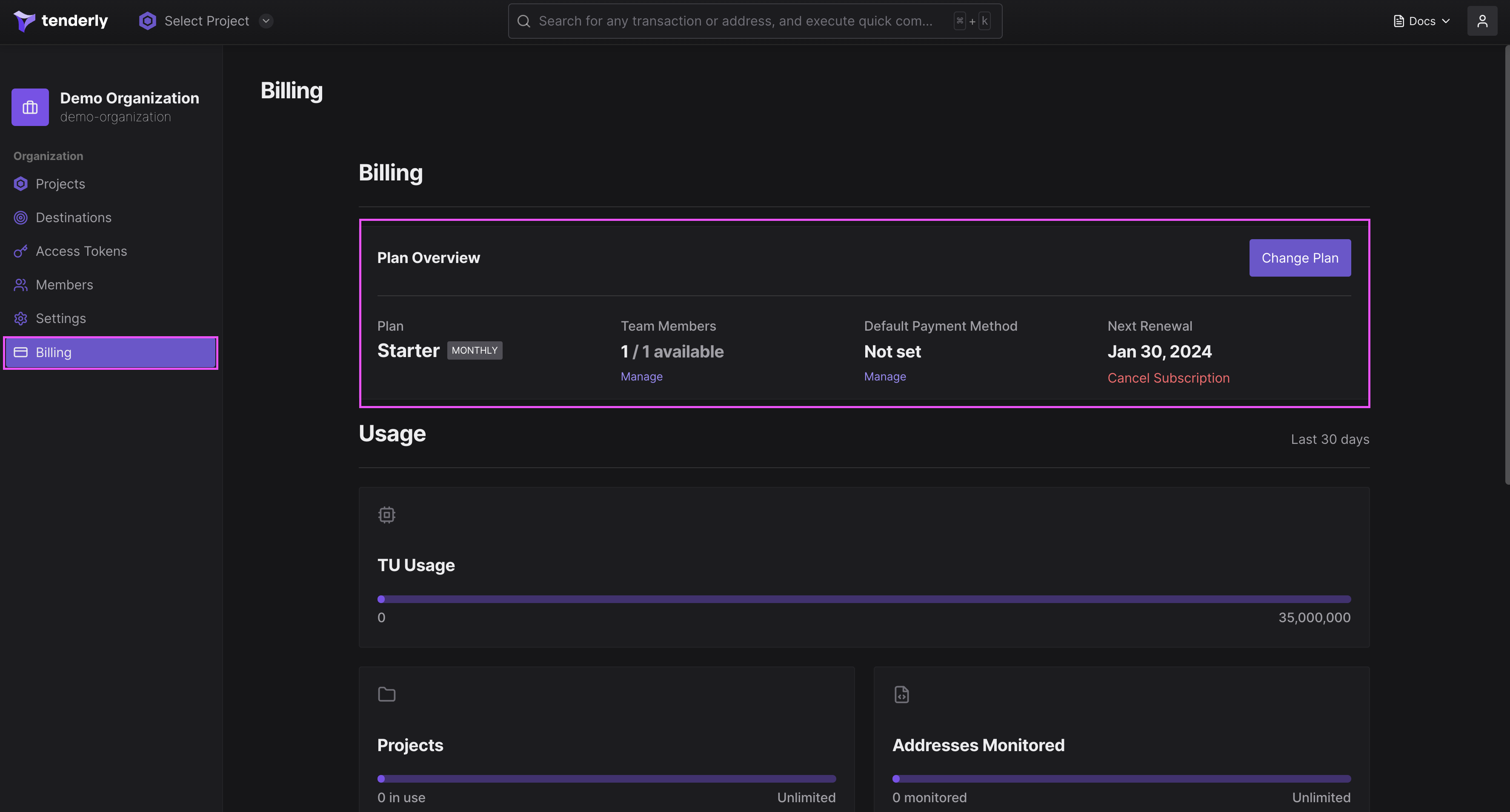
Task: Focus the transaction or address search field
Action: pos(755,21)
